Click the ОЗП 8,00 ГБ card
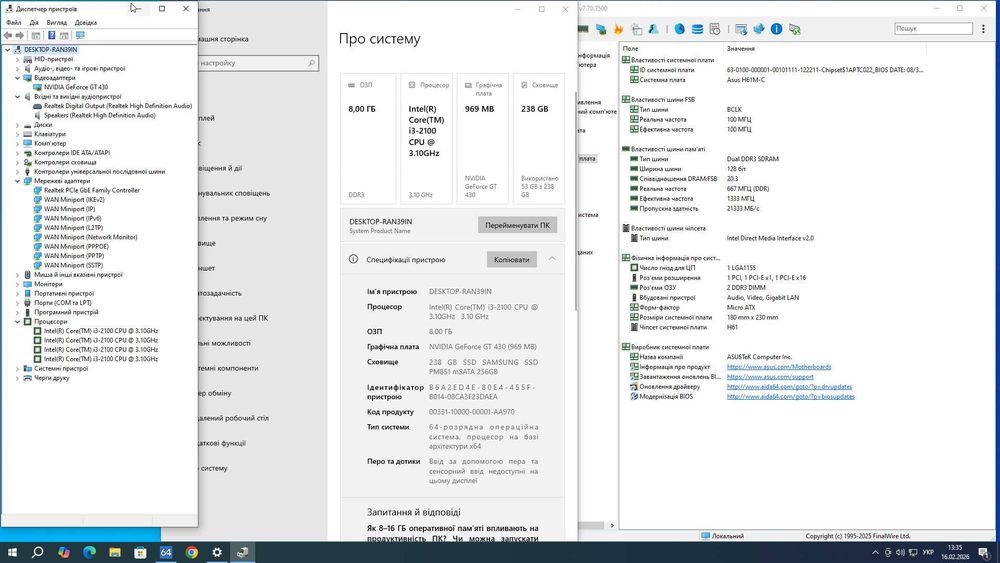Image resolution: width=1000 pixels, height=563 pixels. (x=368, y=139)
